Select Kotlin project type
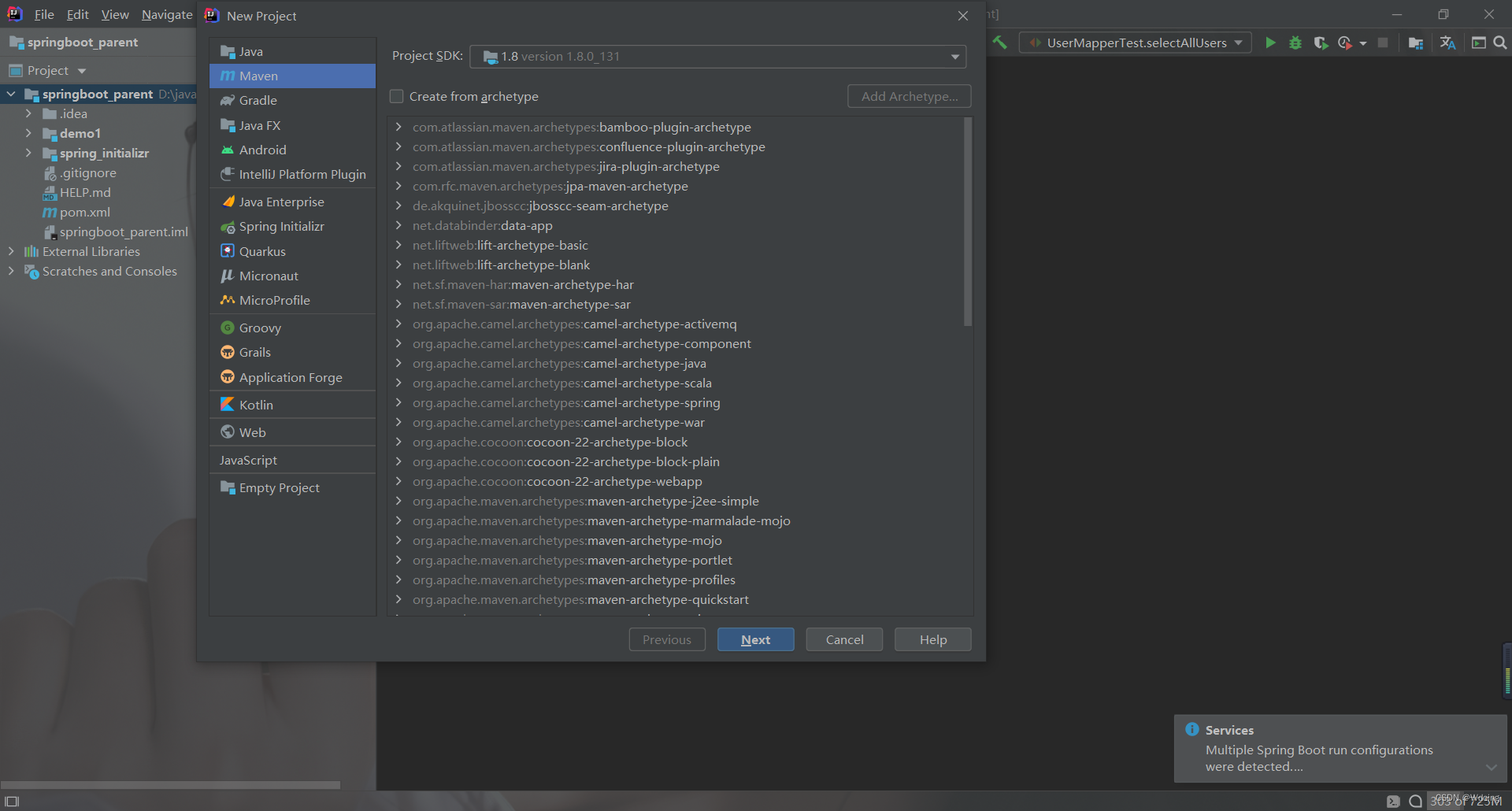This screenshot has height=811, width=1512. point(292,405)
